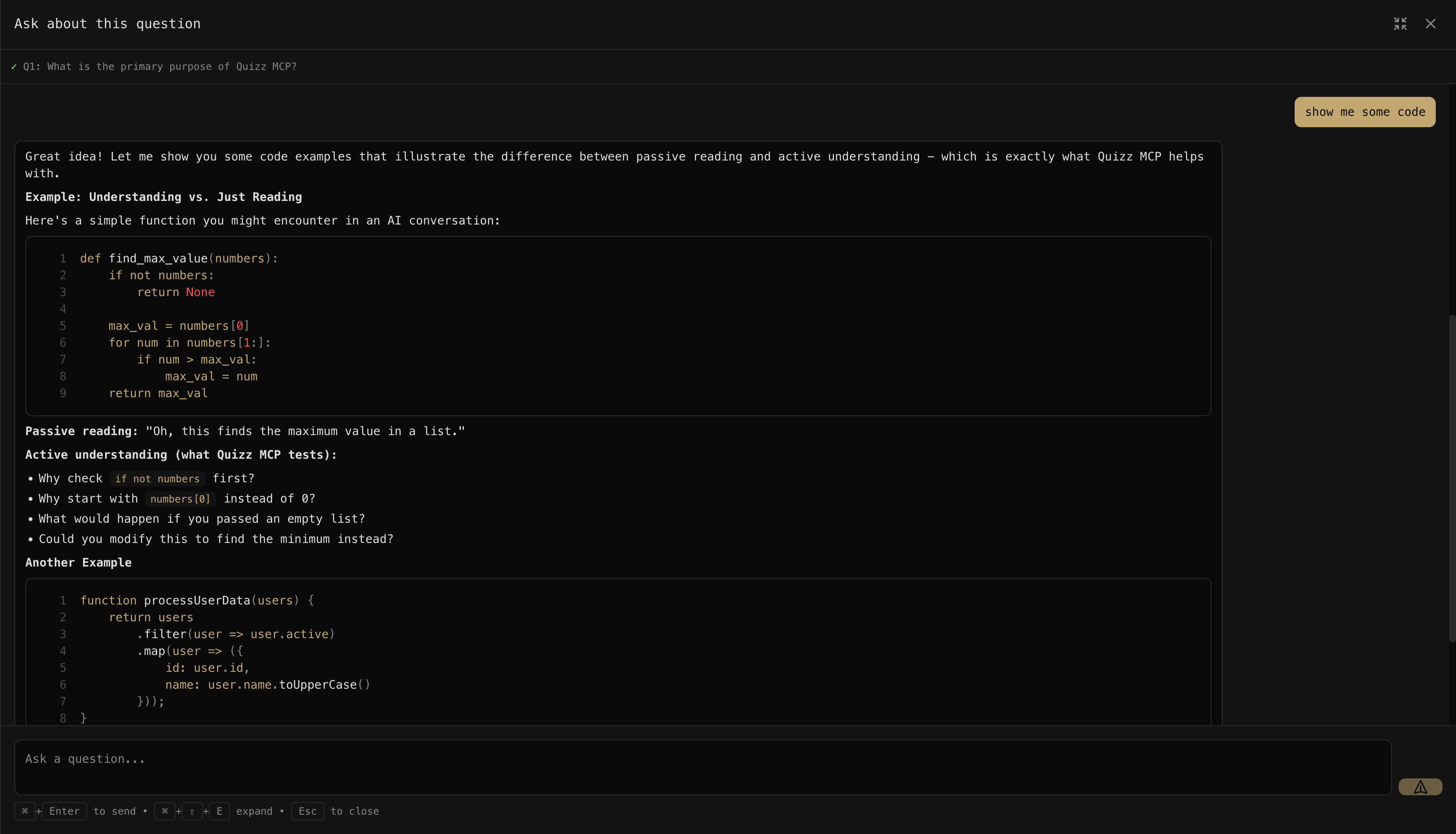Click the shift (⇧) key icon in shortcut hints
1456x834 pixels.
[192, 811]
